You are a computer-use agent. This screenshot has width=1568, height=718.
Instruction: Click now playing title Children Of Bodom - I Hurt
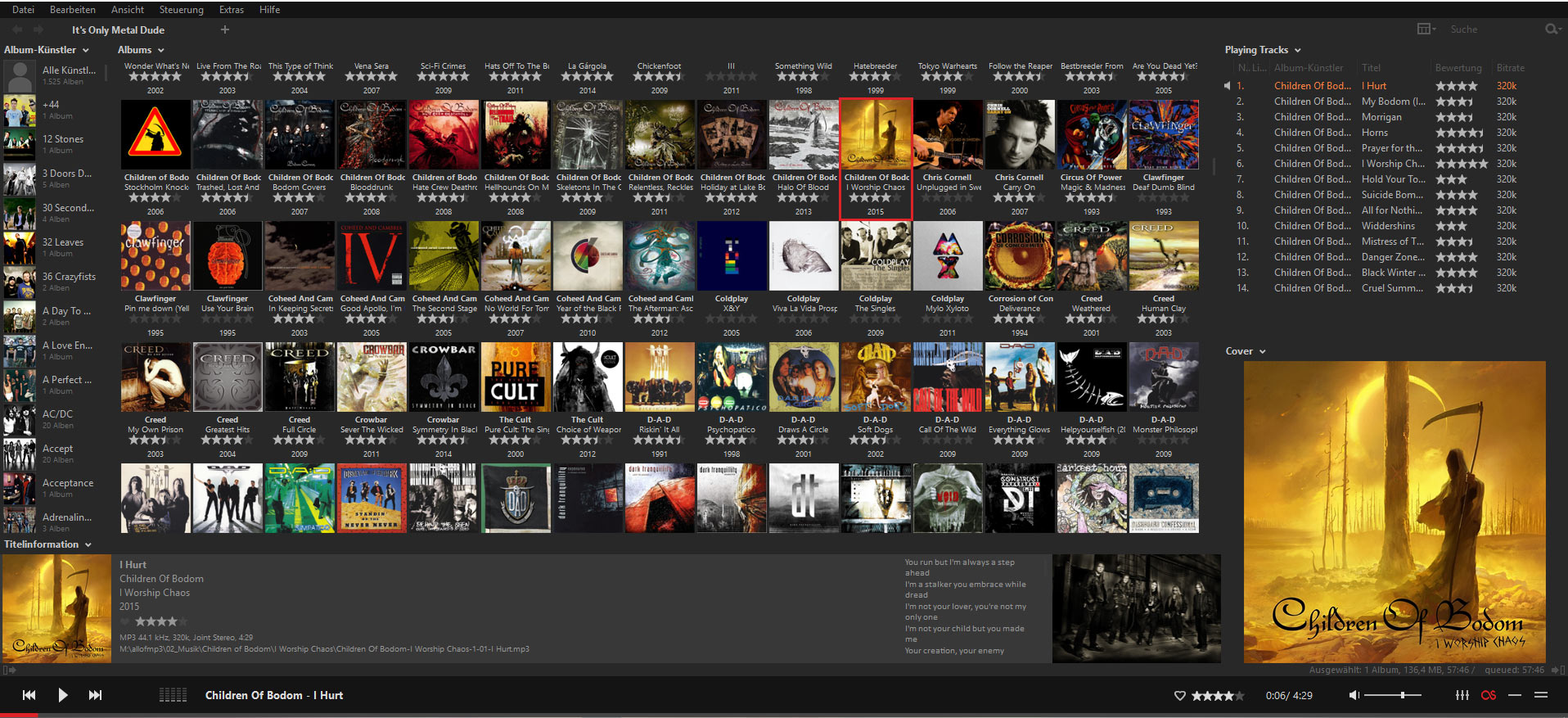click(x=274, y=696)
